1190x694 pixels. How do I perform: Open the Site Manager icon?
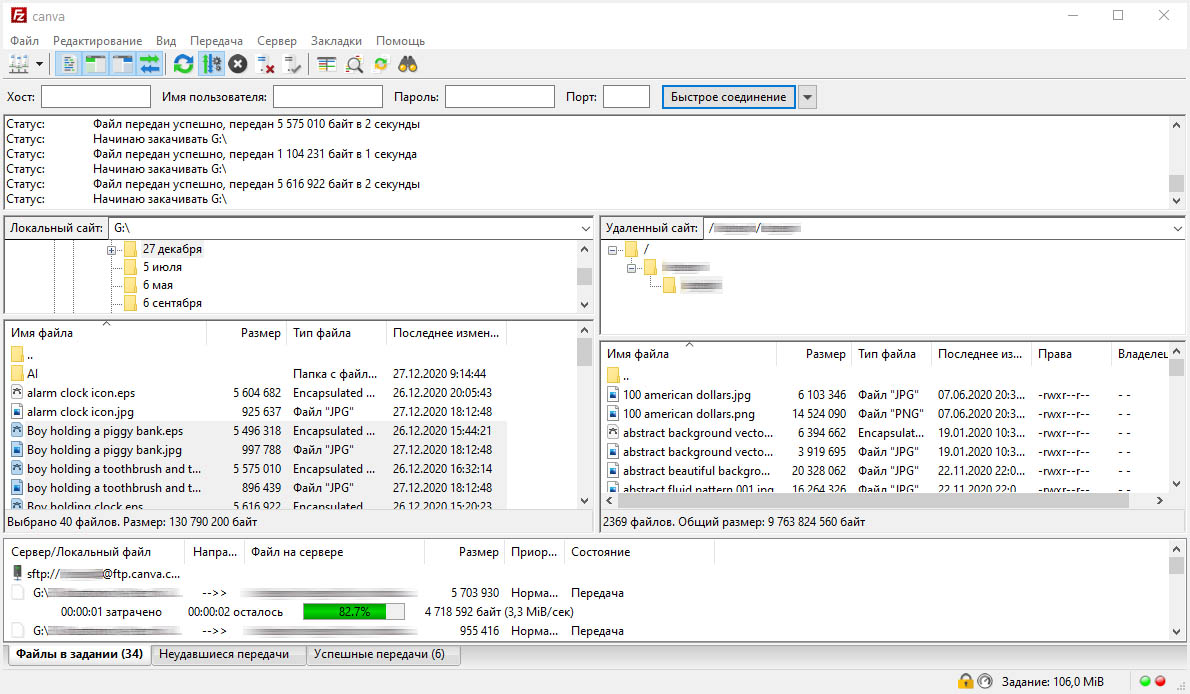18,64
